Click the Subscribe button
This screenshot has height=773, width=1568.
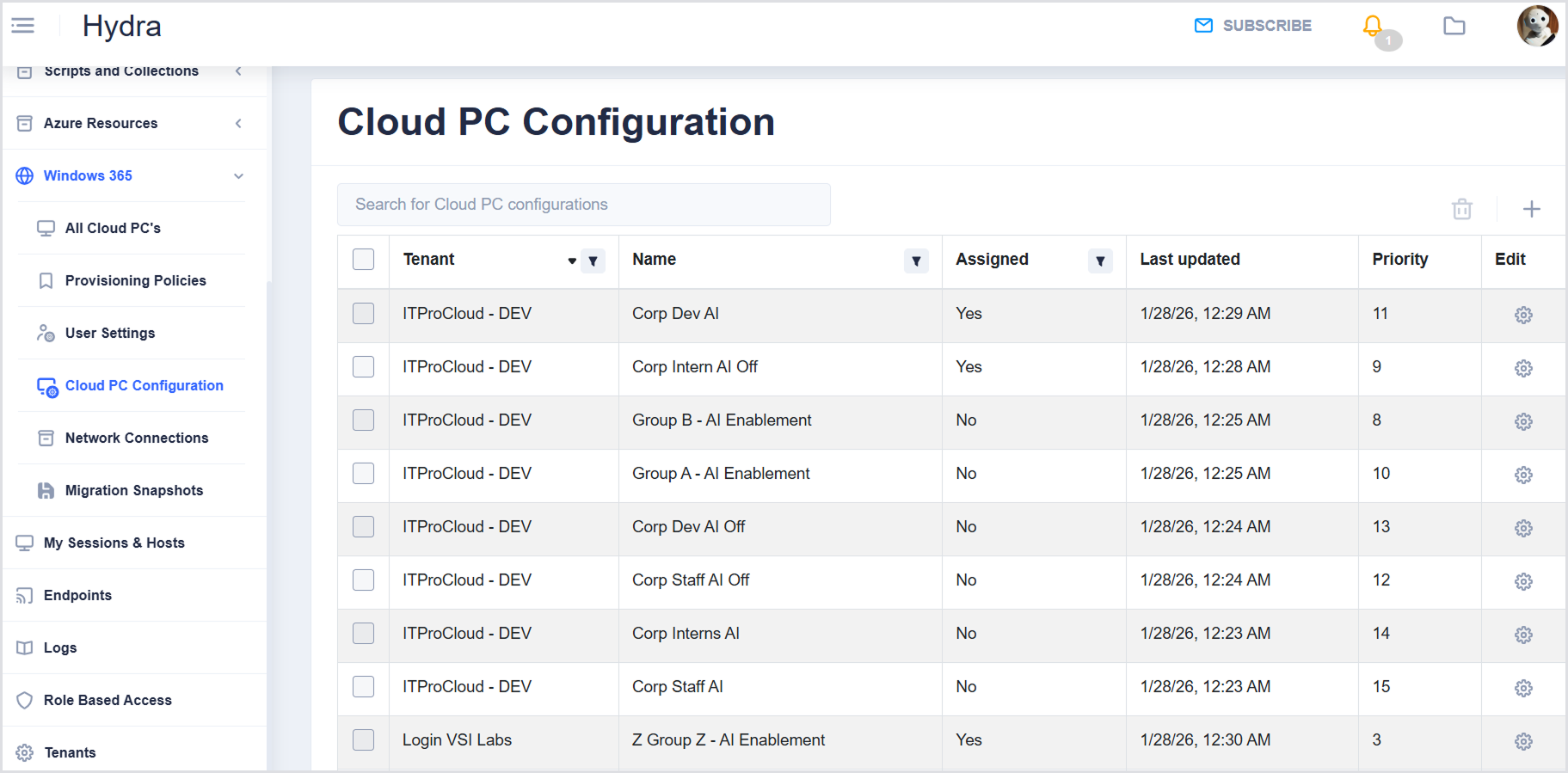(1253, 26)
